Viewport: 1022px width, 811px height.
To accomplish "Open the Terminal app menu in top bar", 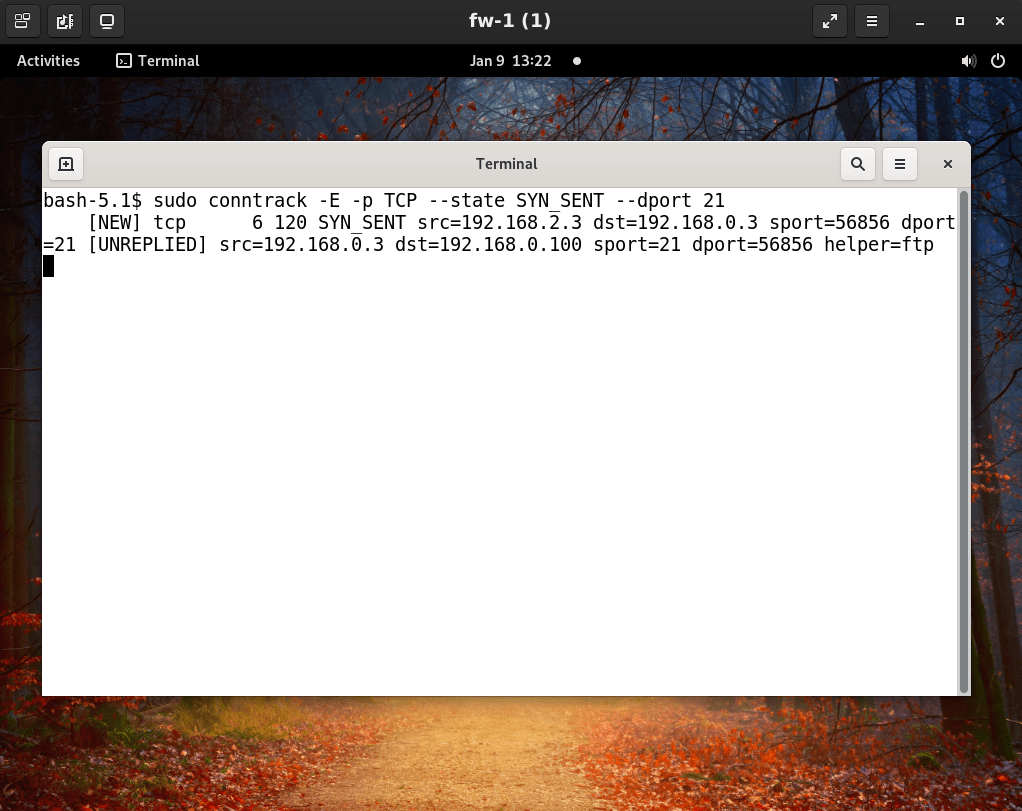I will (x=158, y=61).
